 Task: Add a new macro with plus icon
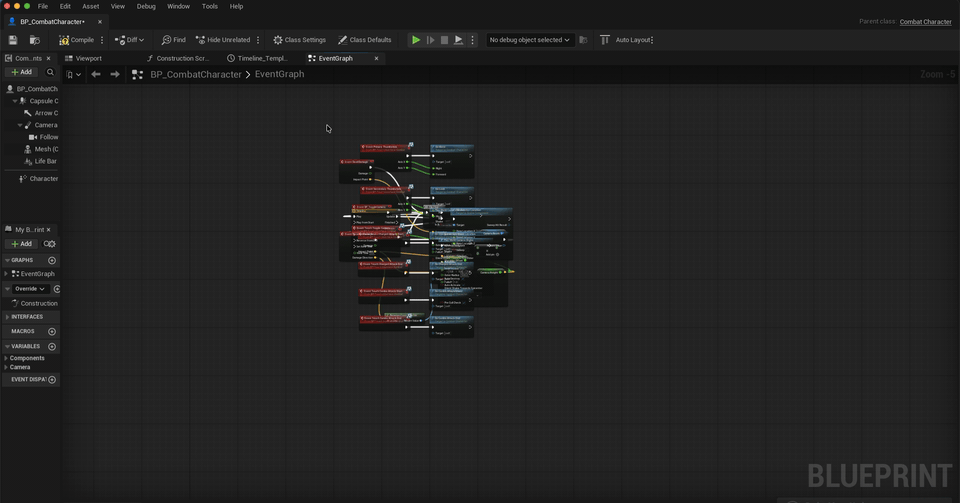click(52, 331)
